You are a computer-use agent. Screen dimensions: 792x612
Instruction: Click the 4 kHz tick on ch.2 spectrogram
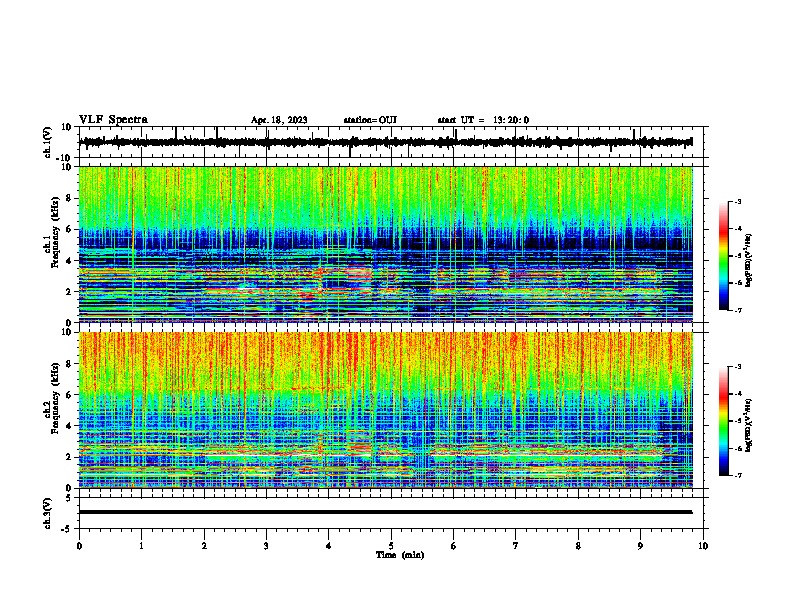[x=69, y=426]
